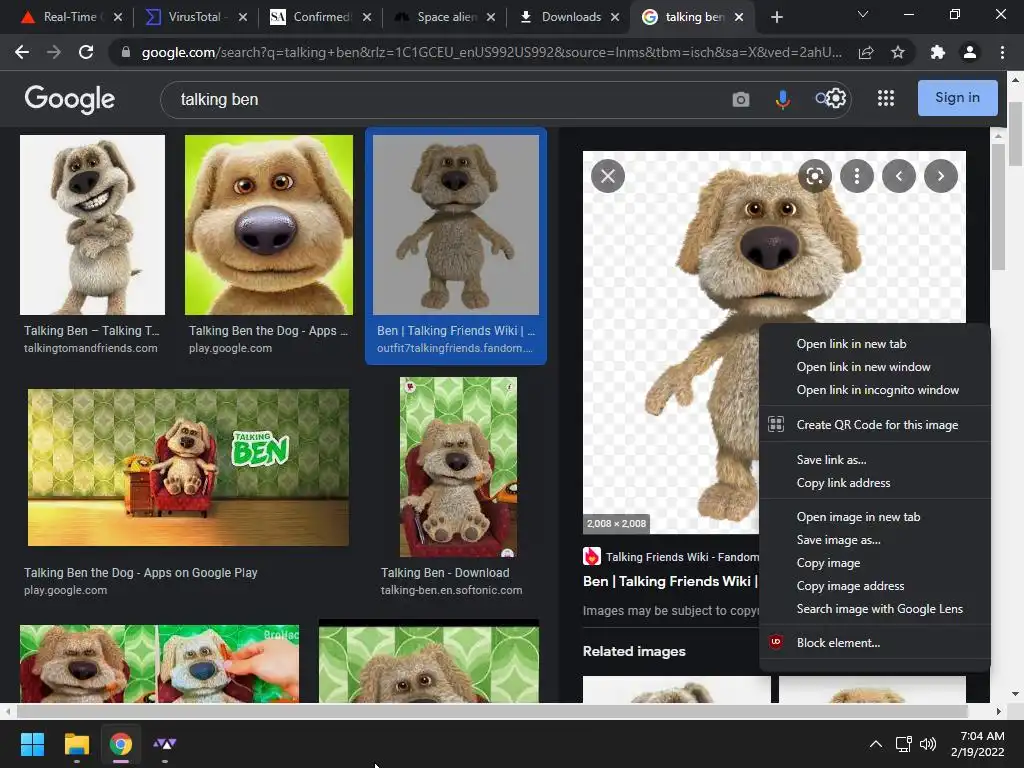The image size is (1024, 768).
Task: Close the image preview panel
Action: click(608, 176)
